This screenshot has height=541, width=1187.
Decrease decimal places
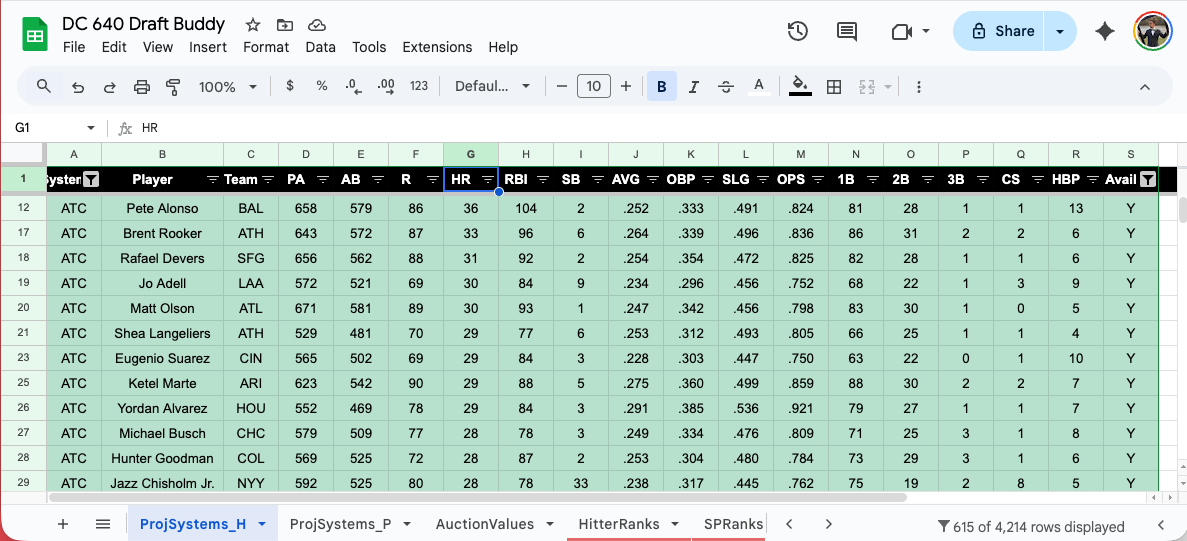pyautogui.click(x=354, y=86)
